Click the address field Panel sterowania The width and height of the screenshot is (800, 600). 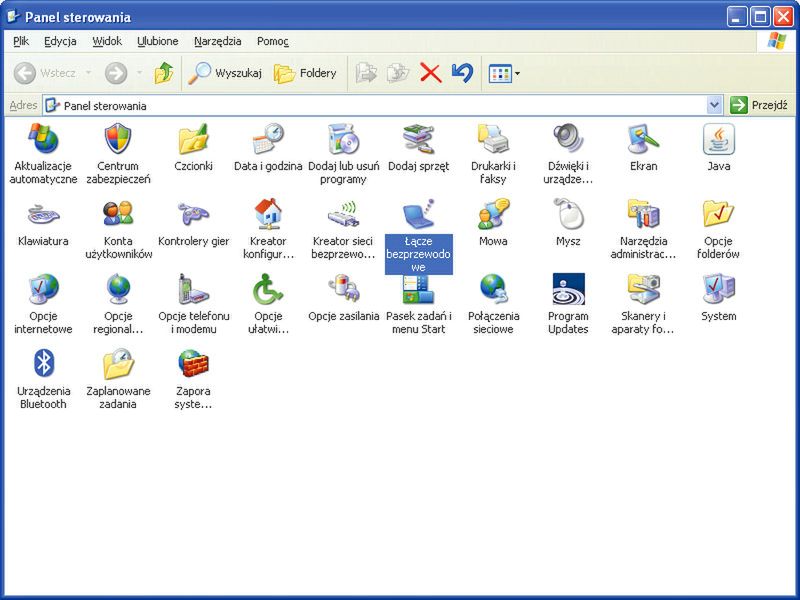click(x=375, y=105)
